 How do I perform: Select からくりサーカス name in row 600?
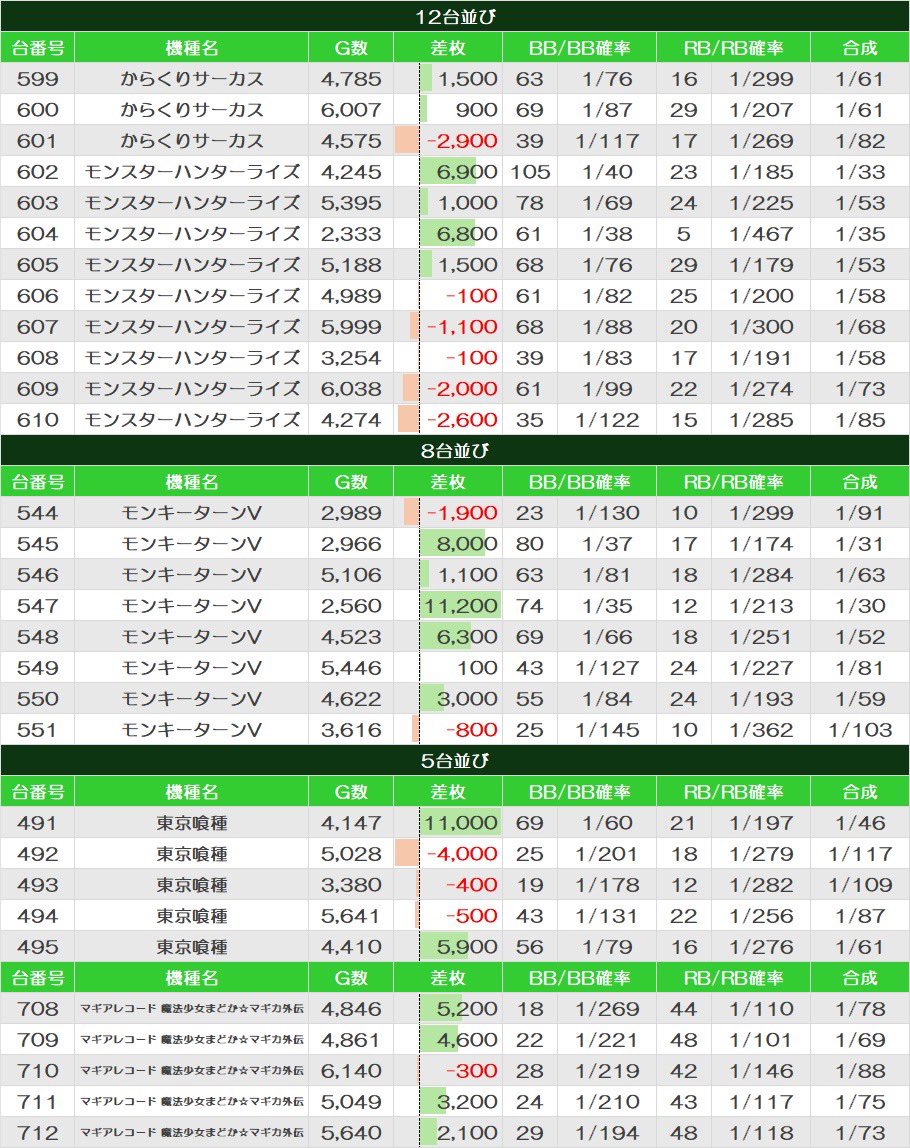[x=192, y=110]
